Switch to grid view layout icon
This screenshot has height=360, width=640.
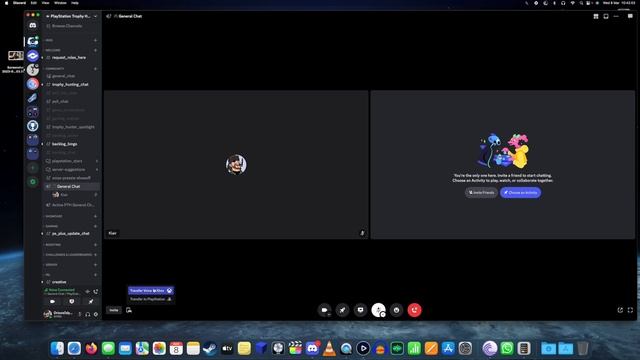pos(596,16)
